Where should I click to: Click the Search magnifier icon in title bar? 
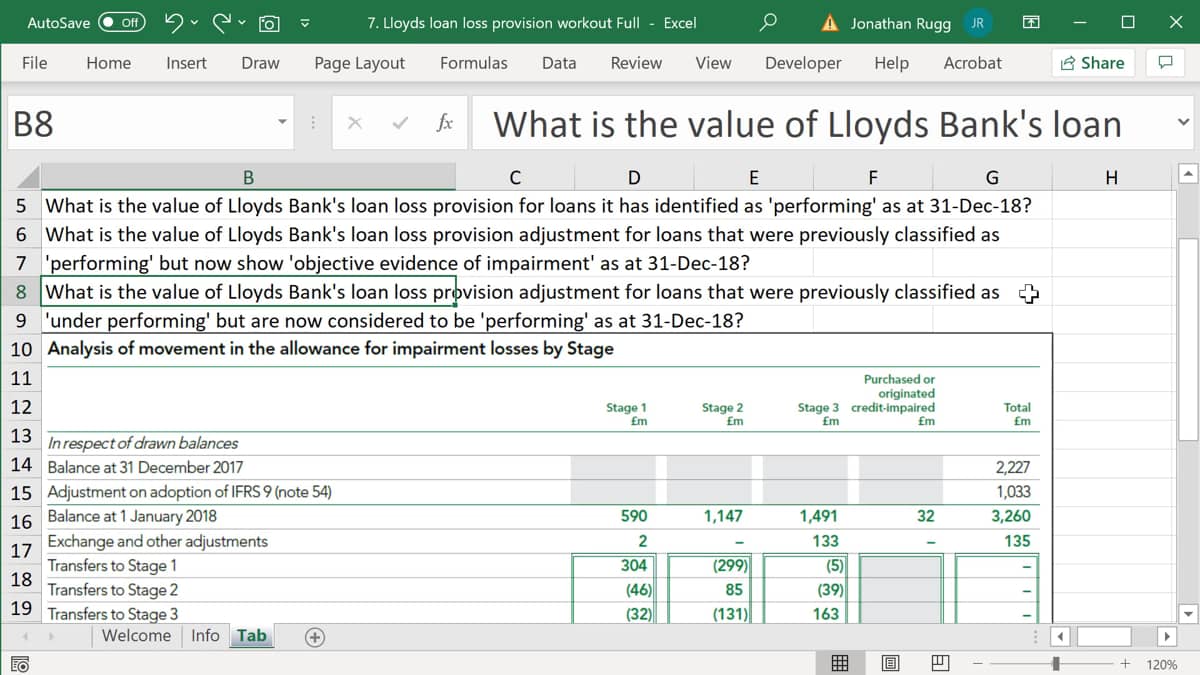pyautogui.click(x=768, y=22)
